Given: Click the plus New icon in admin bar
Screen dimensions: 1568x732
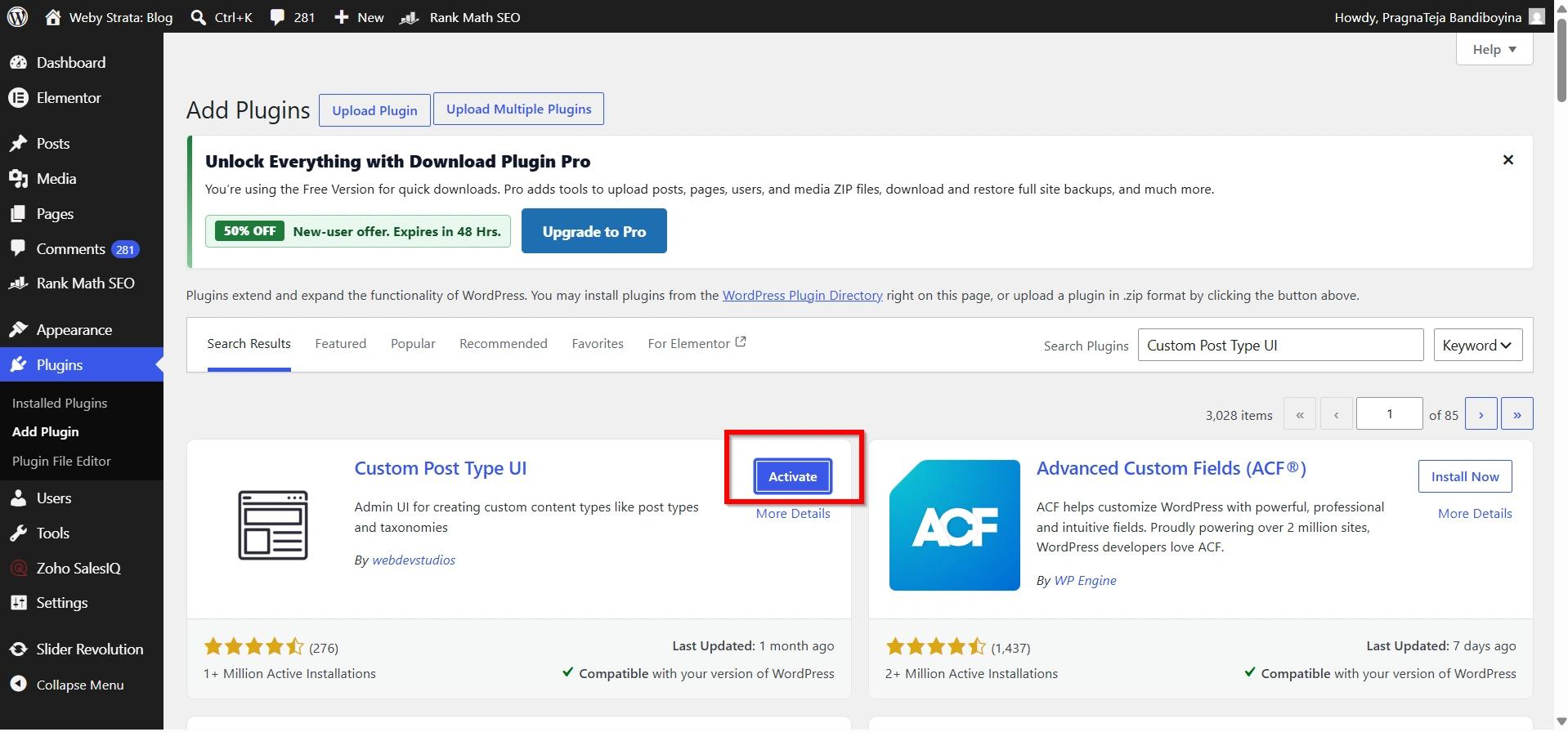Looking at the screenshot, I should (x=341, y=17).
